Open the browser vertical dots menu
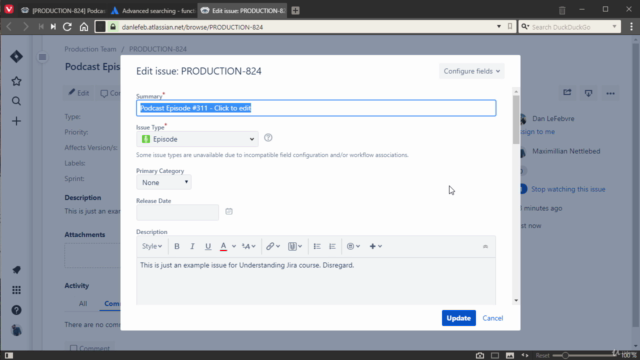This screenshot has width=640, height=360. point(631,27)
